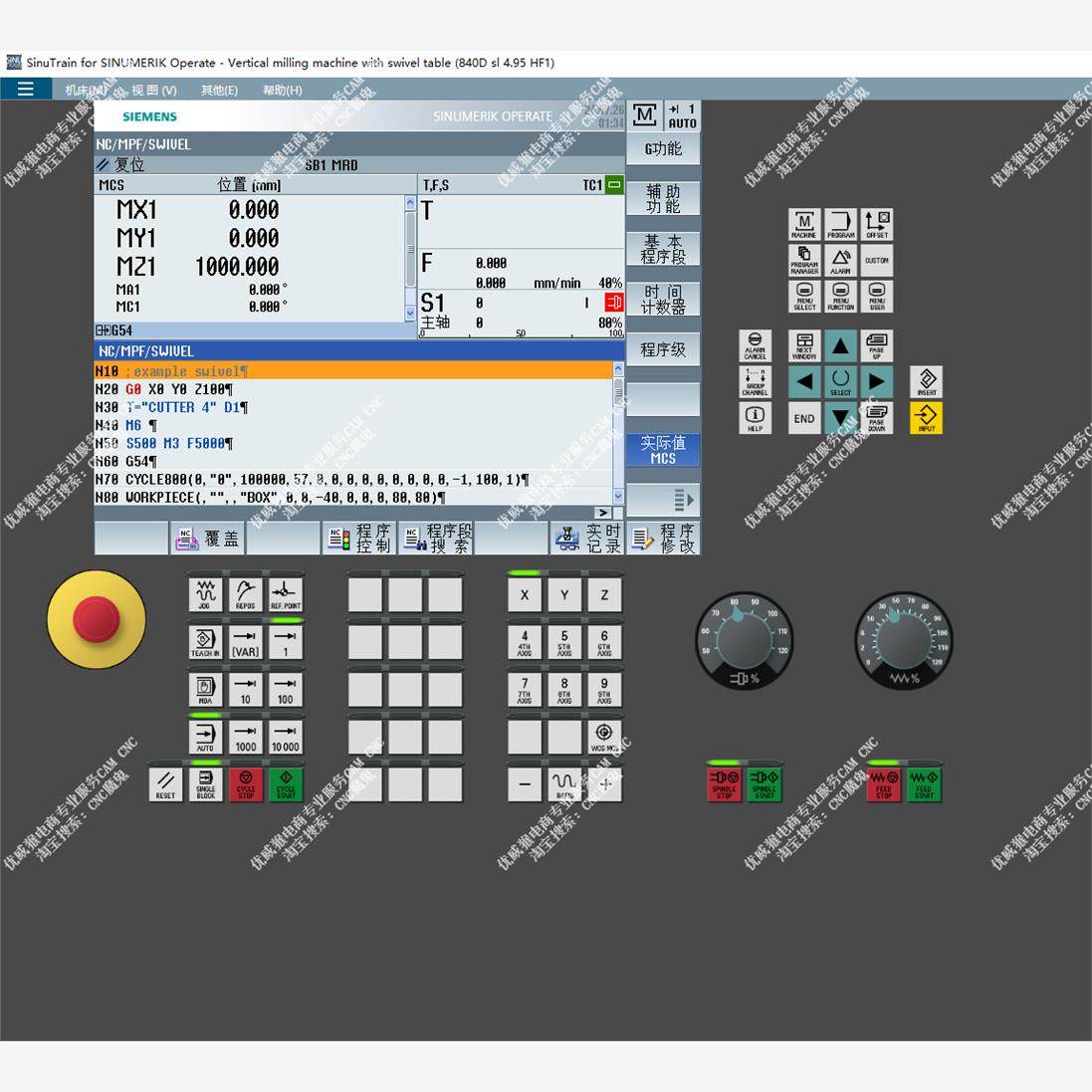Select [VAR] increment key
1092x1092 pixels.
245,642
